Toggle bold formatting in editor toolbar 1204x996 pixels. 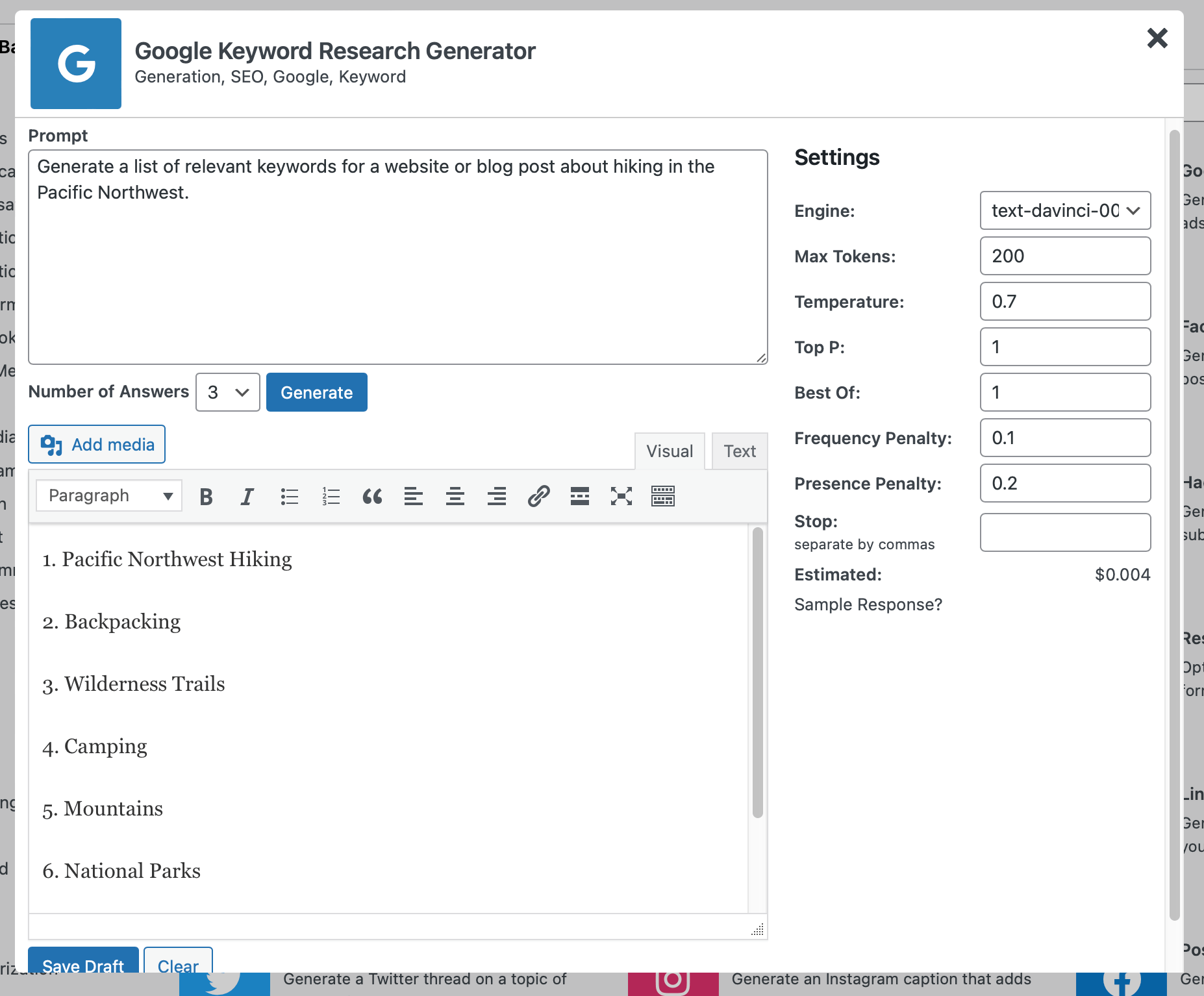click(207, 497)
